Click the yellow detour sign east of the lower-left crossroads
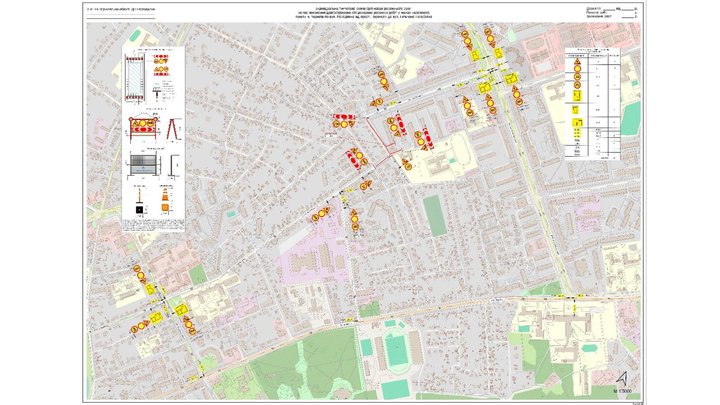 click(180, 309)
